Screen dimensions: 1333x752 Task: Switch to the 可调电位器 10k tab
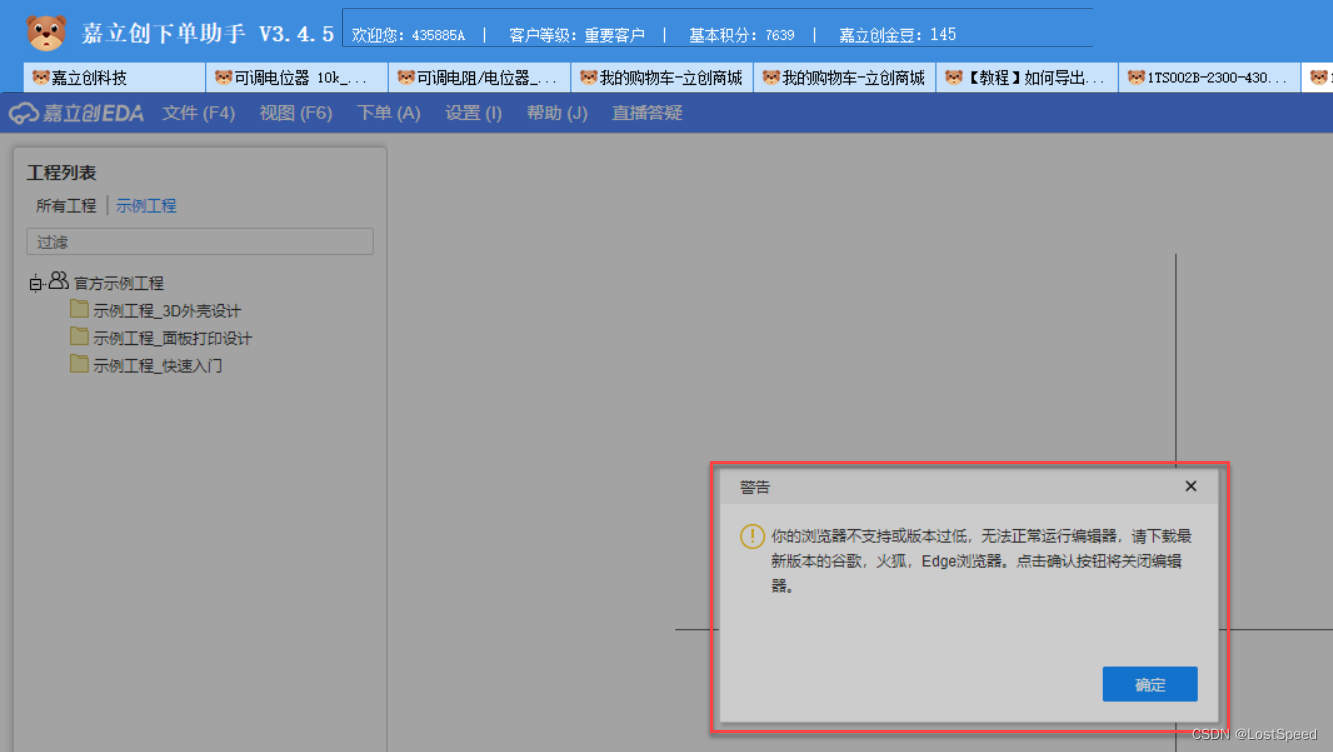point(296,78)
